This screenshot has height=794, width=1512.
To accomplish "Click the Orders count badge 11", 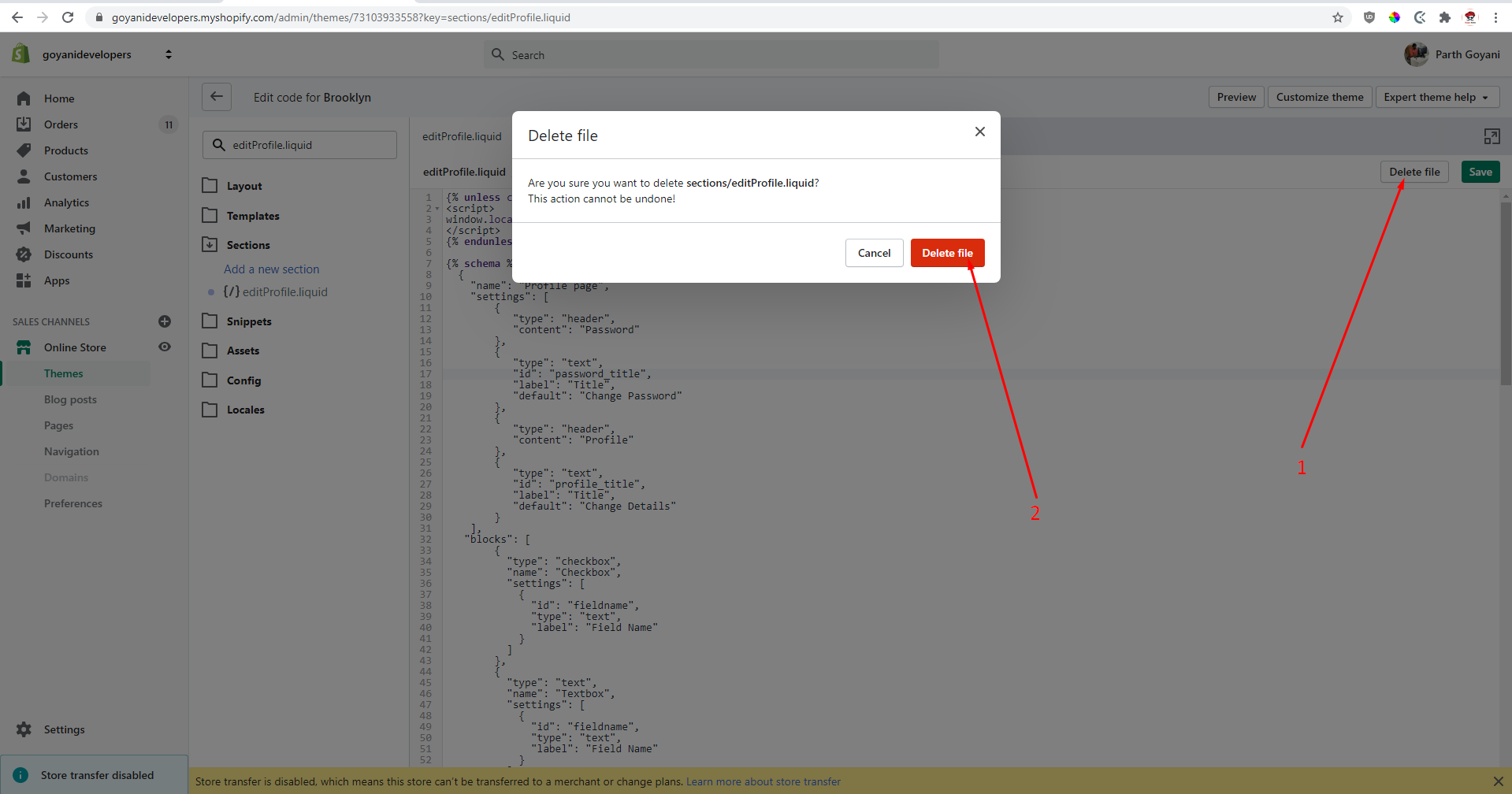I will click(x=169, y=124).
